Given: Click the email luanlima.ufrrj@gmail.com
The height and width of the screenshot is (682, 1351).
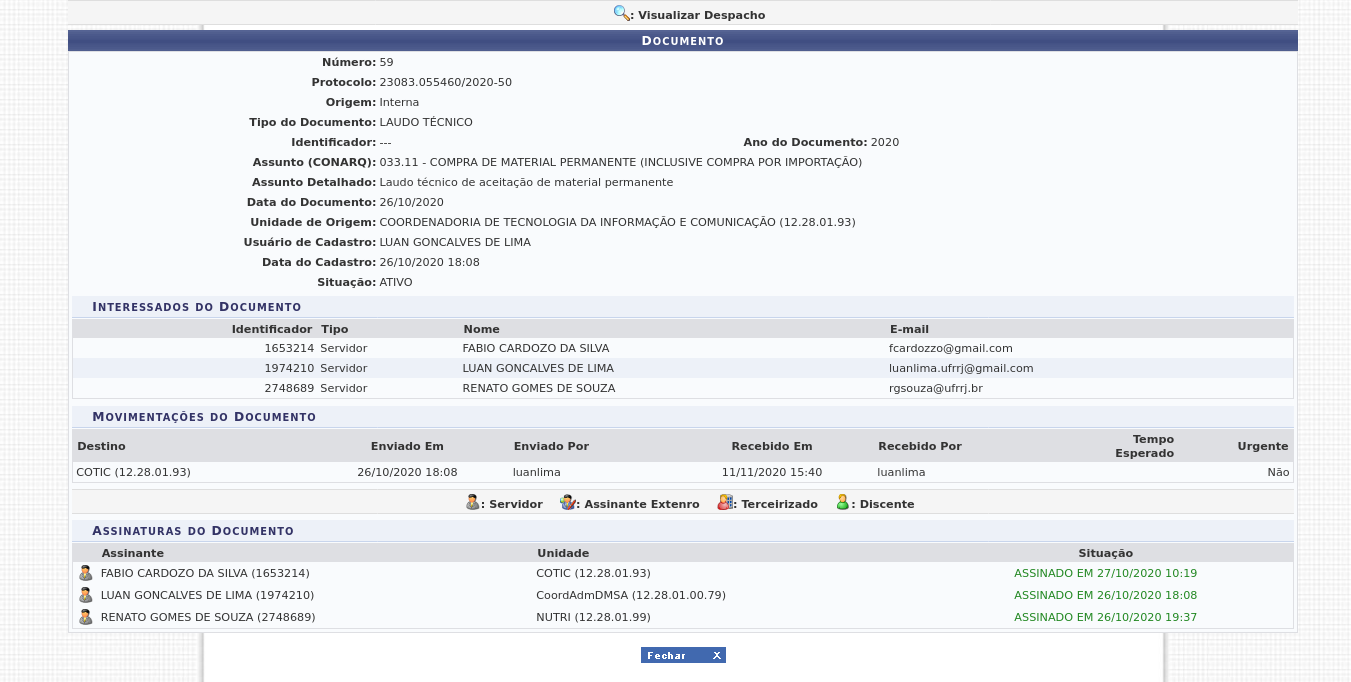Looking at the screenshot, I should (960, 369).
